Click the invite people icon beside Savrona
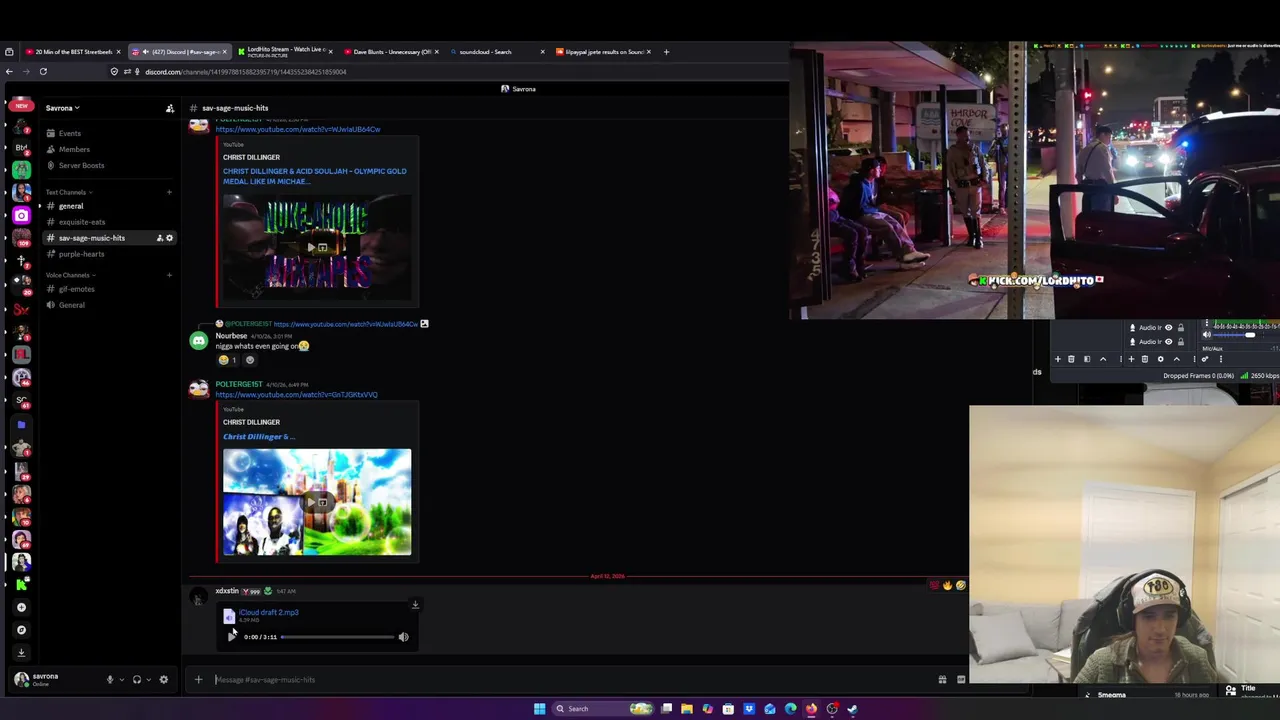This screenshot has height=720, width=1280. (170, 108)
